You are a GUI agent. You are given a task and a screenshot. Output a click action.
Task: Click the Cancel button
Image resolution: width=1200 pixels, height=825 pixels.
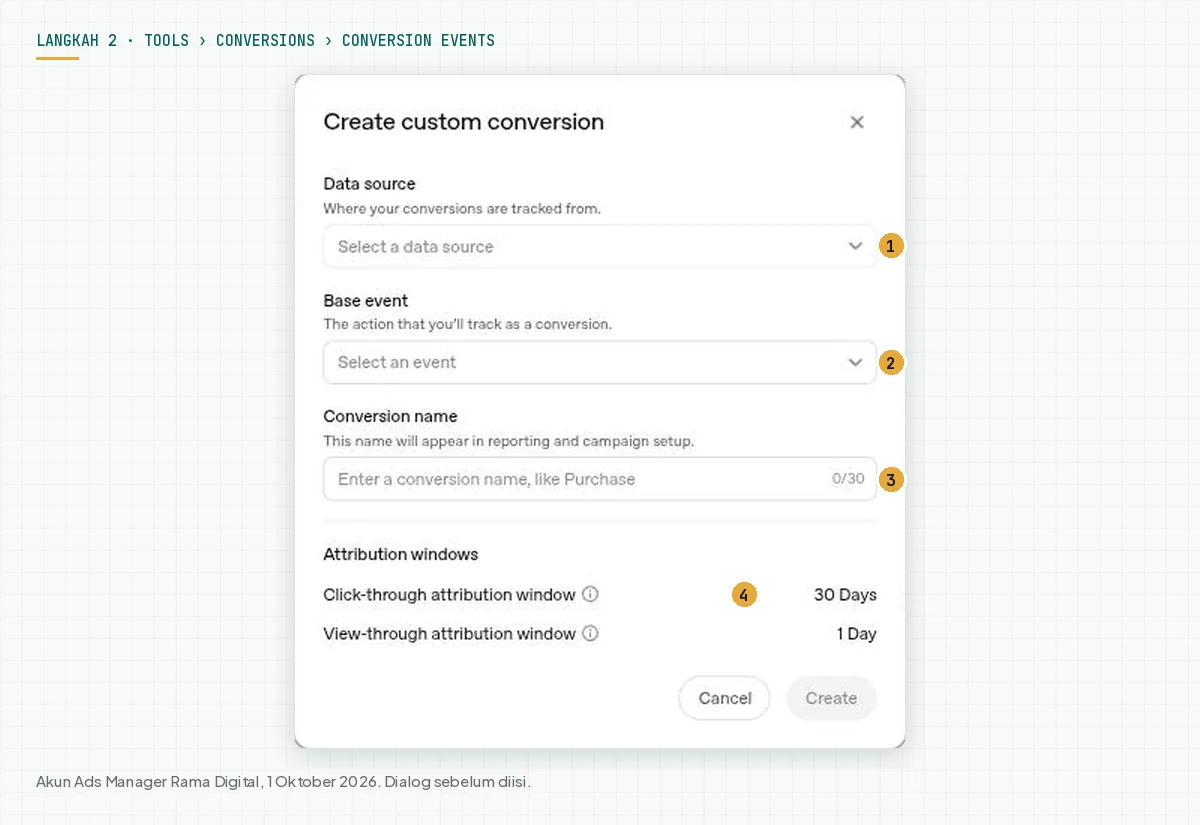724,698
